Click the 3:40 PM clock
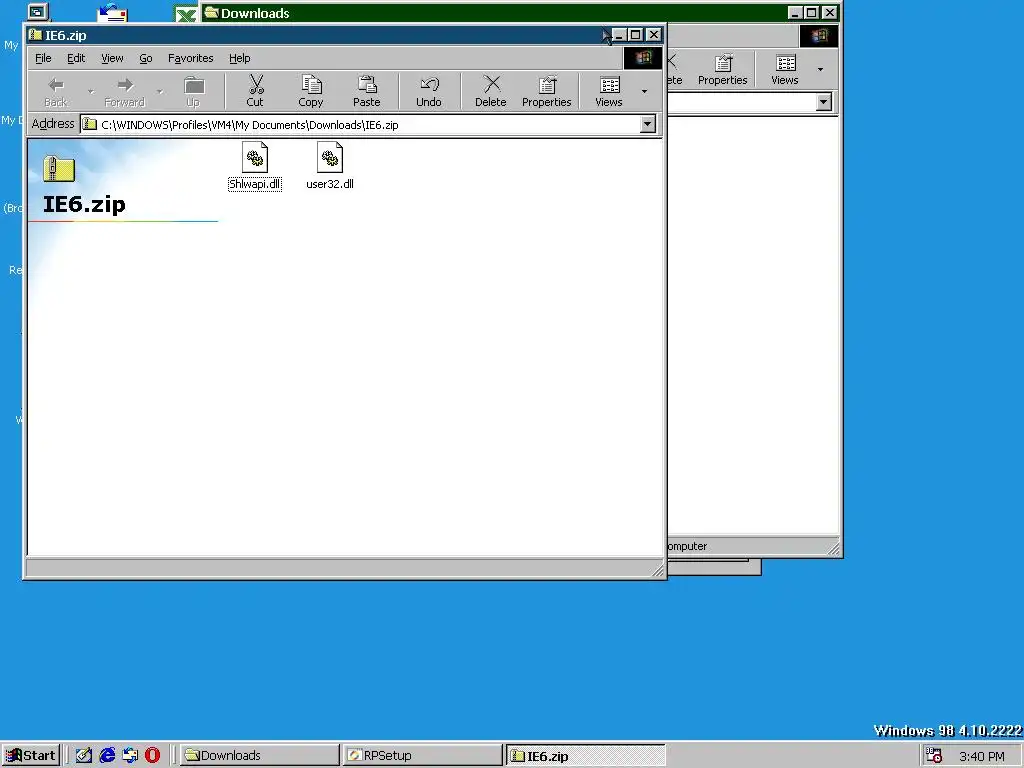The height and width of the screenshot is (768, 1024). (982, 756)
